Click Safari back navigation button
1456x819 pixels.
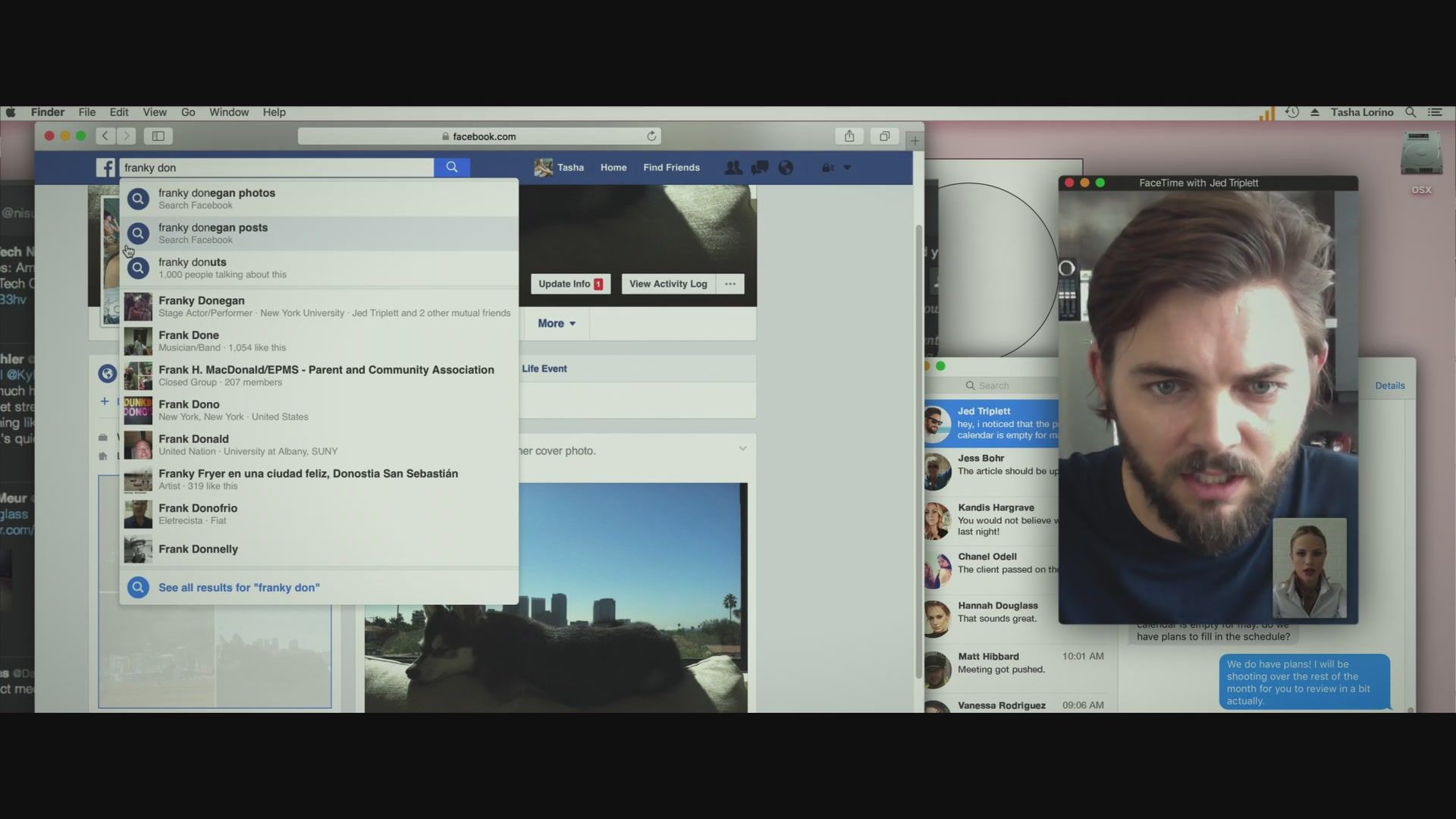tap(105, 136)
